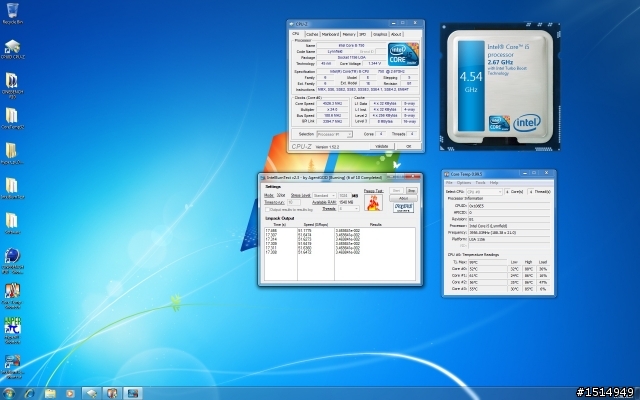Click the Core #0 temperature reading
640x400 pixels.
(x=487, y=269)
